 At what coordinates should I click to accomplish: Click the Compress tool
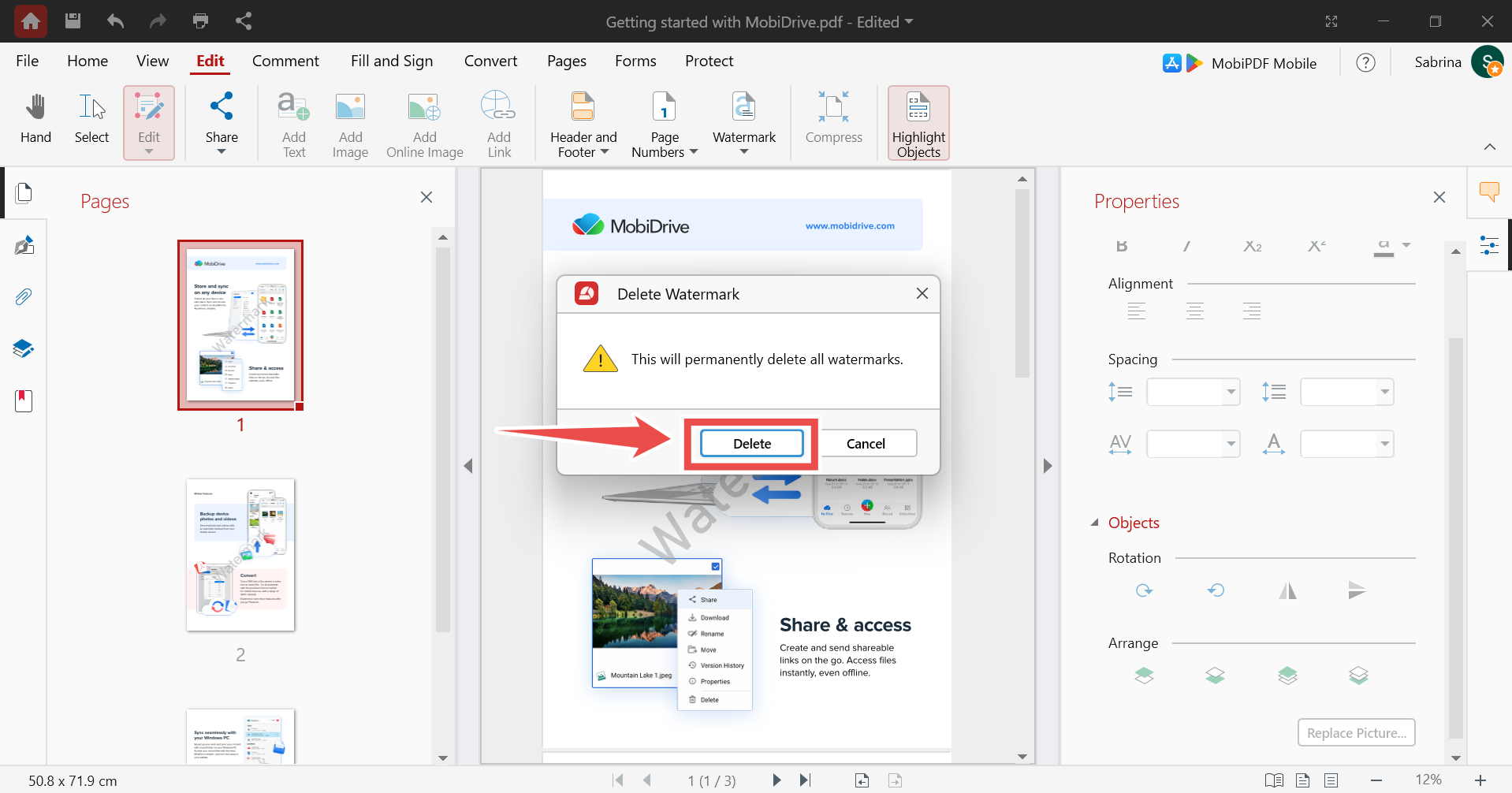(x=834, y=120)
